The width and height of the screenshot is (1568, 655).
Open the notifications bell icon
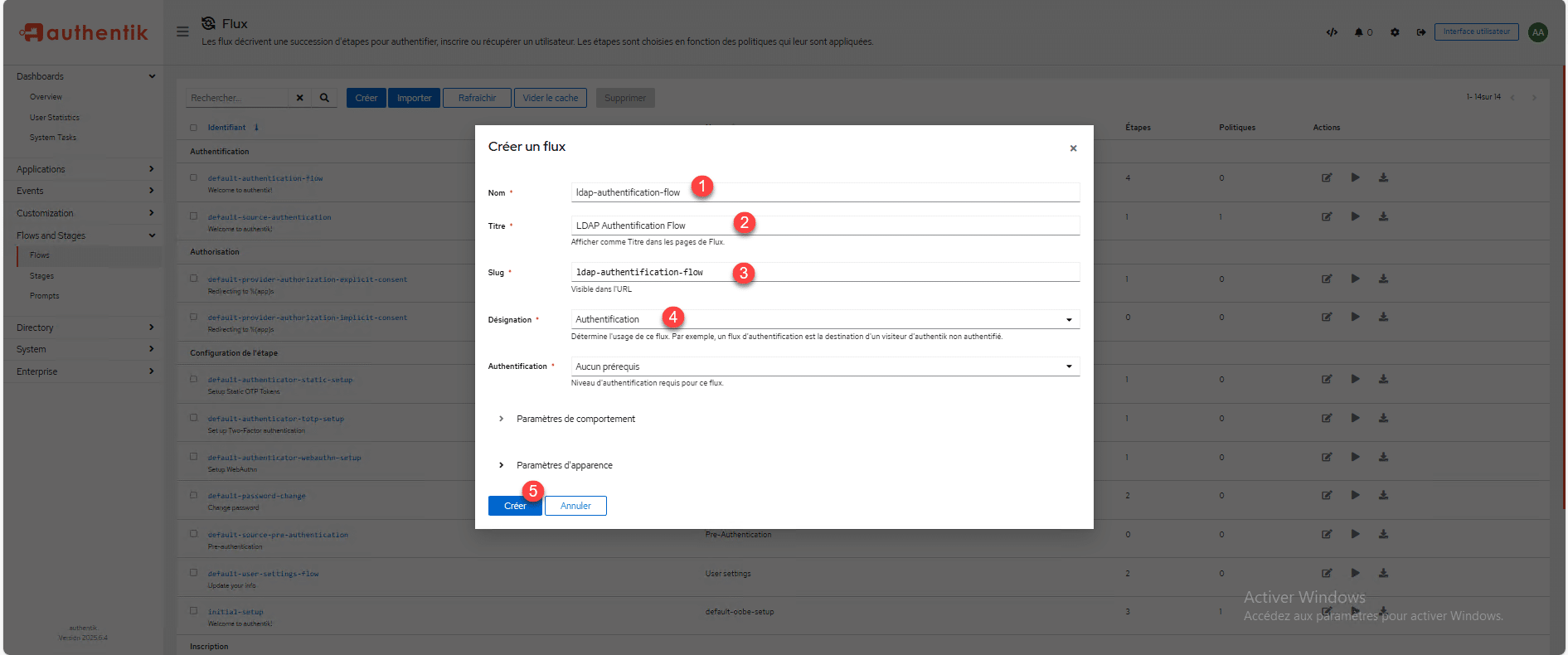click(1359, 32)
